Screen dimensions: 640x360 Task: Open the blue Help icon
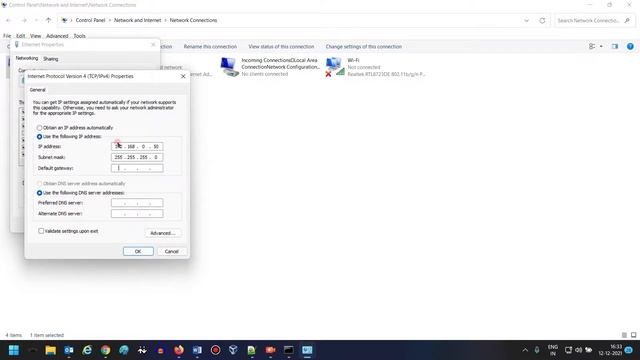[630, 47]
